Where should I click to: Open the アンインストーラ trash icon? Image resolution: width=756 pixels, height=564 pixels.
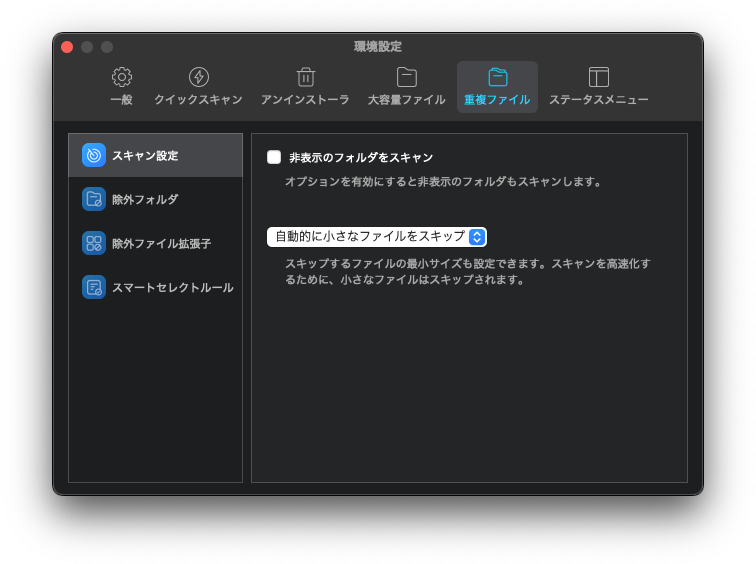point(306,77)
